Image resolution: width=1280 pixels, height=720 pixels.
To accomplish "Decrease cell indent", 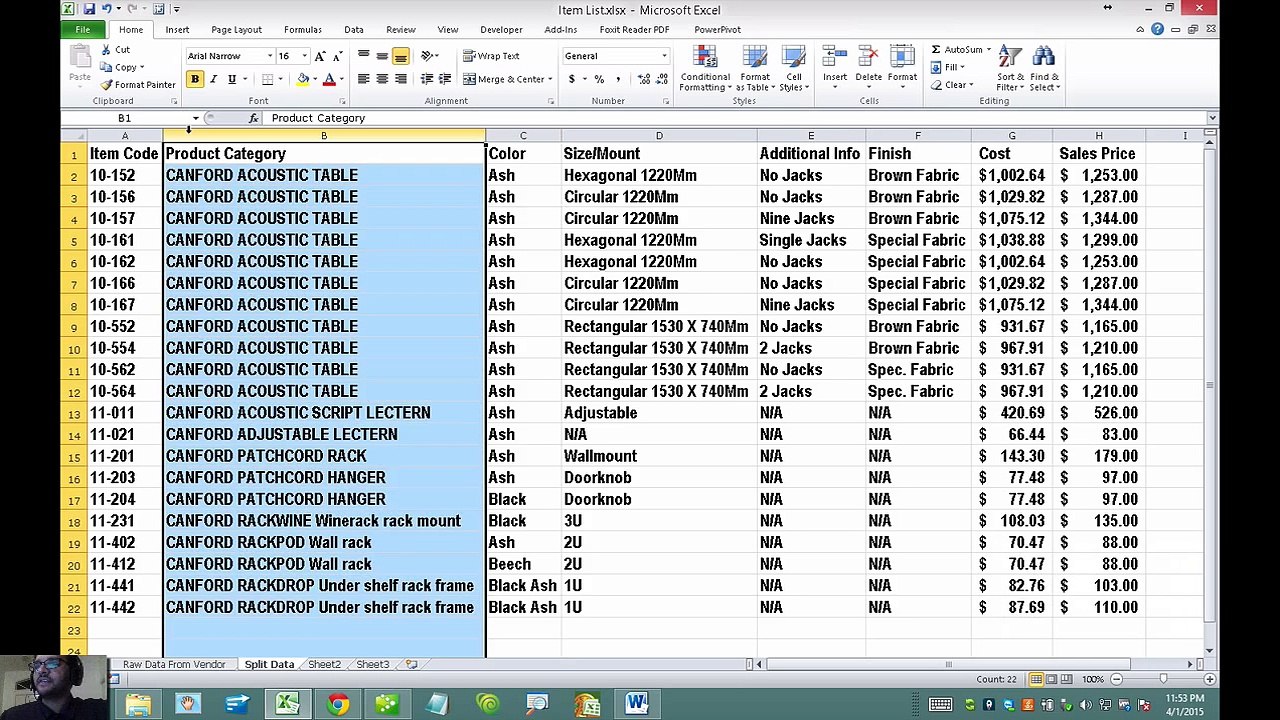I will [427, 79].
